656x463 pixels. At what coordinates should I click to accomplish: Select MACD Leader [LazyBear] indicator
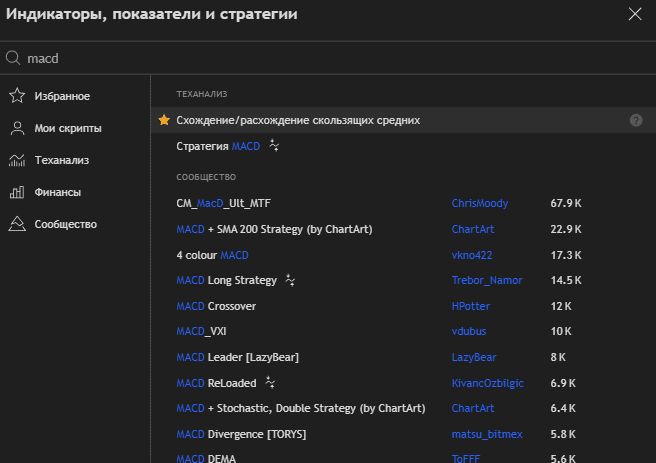coord(237,357)
